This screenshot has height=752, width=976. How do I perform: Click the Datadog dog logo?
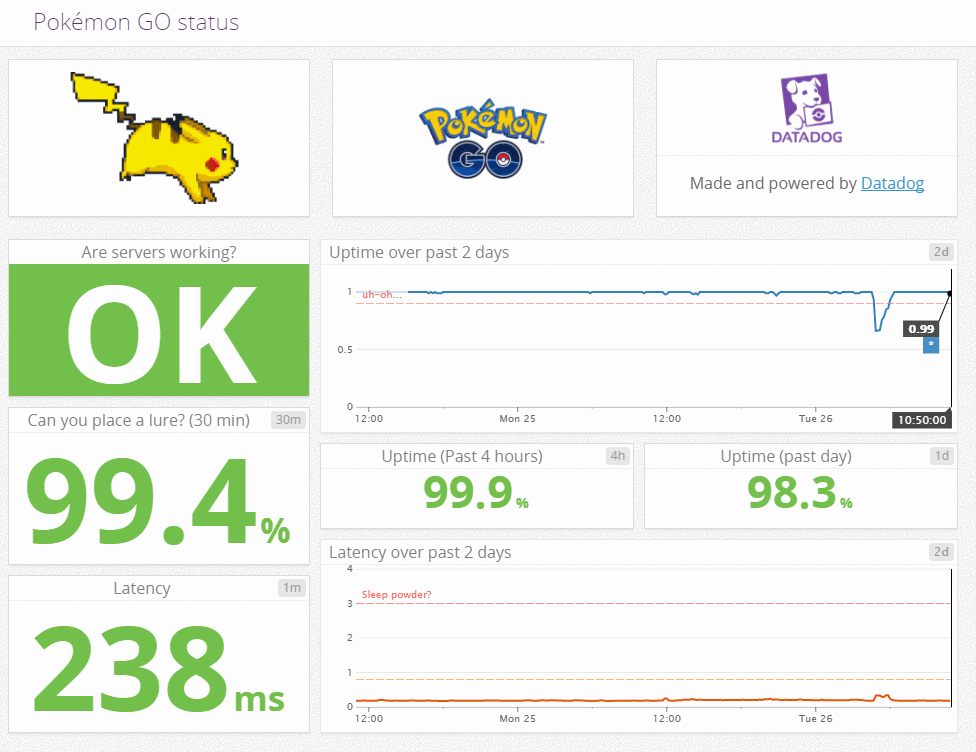pyautogui.click(x=807, y=109)
